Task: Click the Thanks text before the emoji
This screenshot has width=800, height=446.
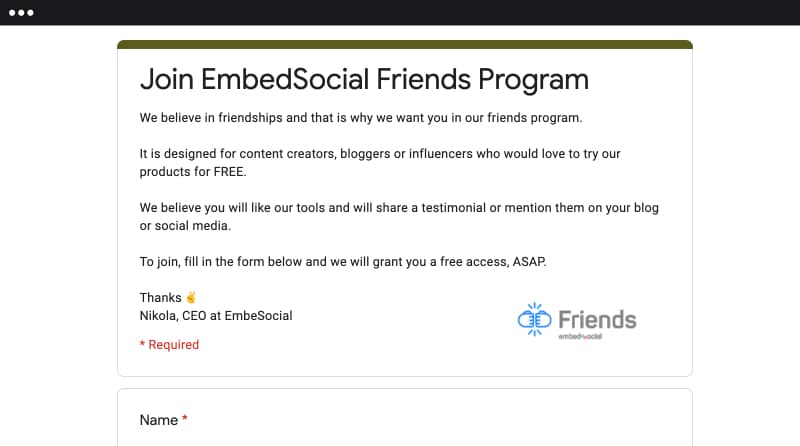Action: [x=160, y=298]
